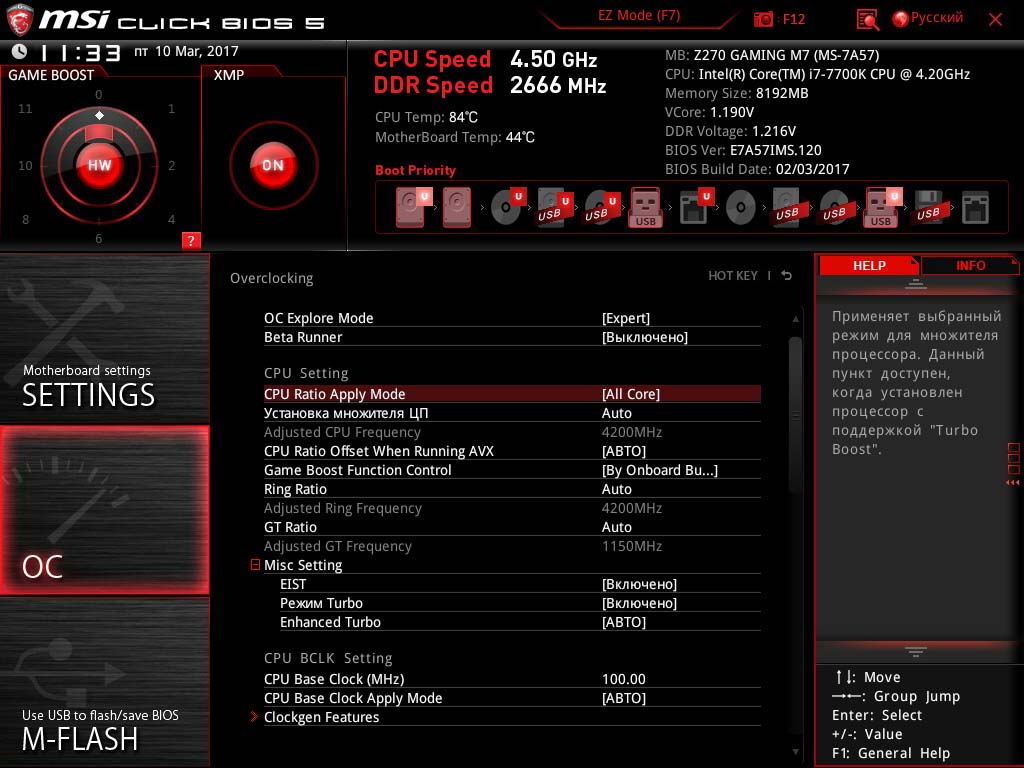Open CPU Ratio Offset When Running AVX option
The image size is (1024, 768).
512,451
